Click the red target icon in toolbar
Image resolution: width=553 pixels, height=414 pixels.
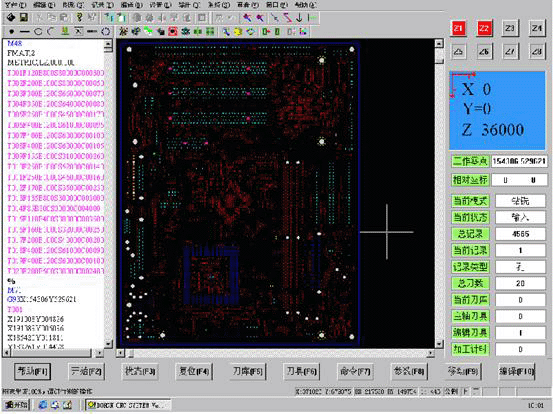coord(172,32)
